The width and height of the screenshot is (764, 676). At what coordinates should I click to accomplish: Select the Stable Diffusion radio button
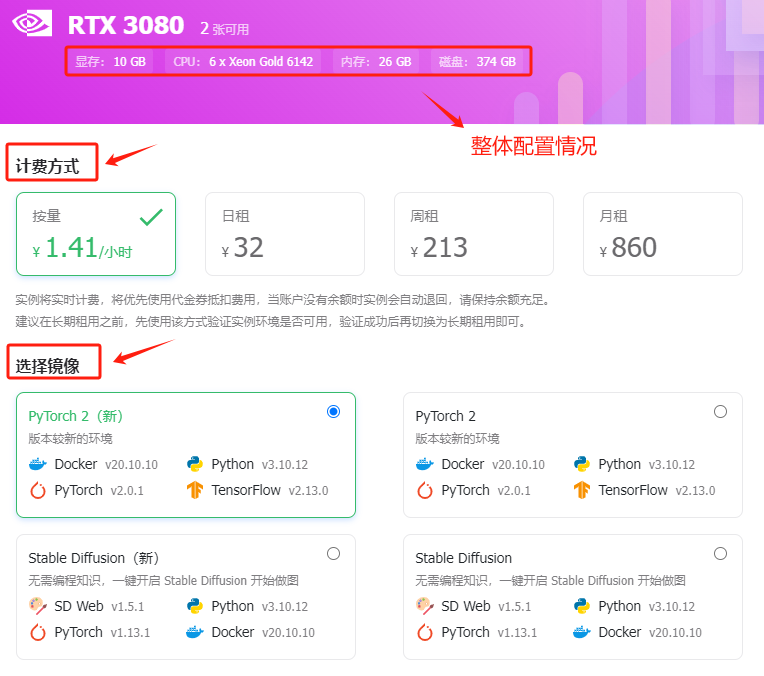pos(720,554)
